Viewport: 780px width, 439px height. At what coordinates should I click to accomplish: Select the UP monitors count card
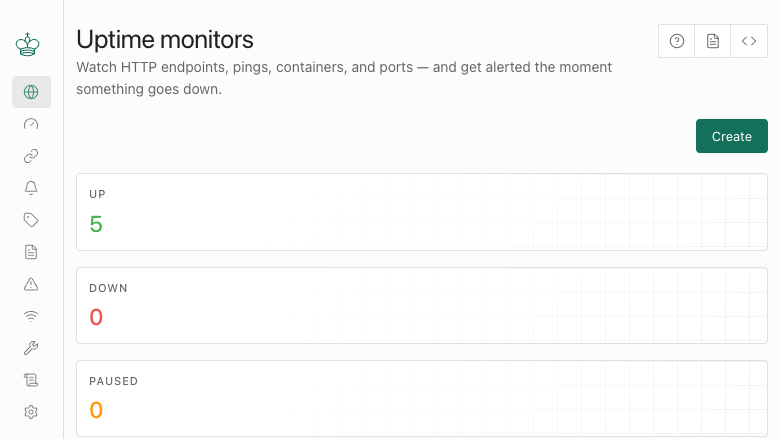click(x=422, y=212)
